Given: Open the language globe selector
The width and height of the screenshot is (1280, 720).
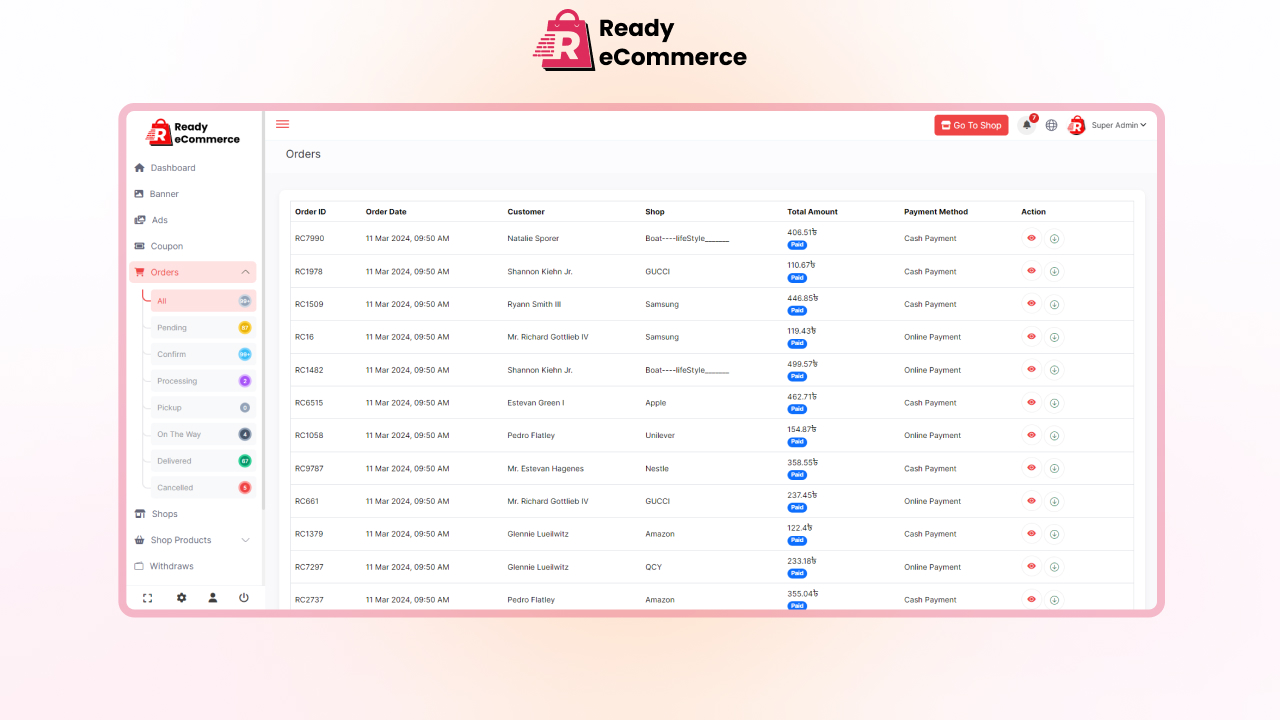Looking at the screenshot, I should (x=1050, y=125).
